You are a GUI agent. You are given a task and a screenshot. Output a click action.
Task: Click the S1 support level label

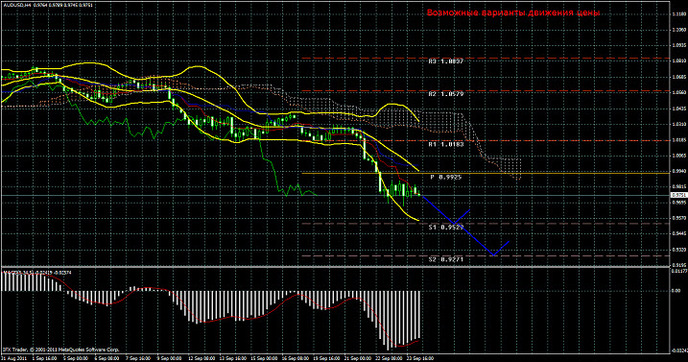[446, 227]
